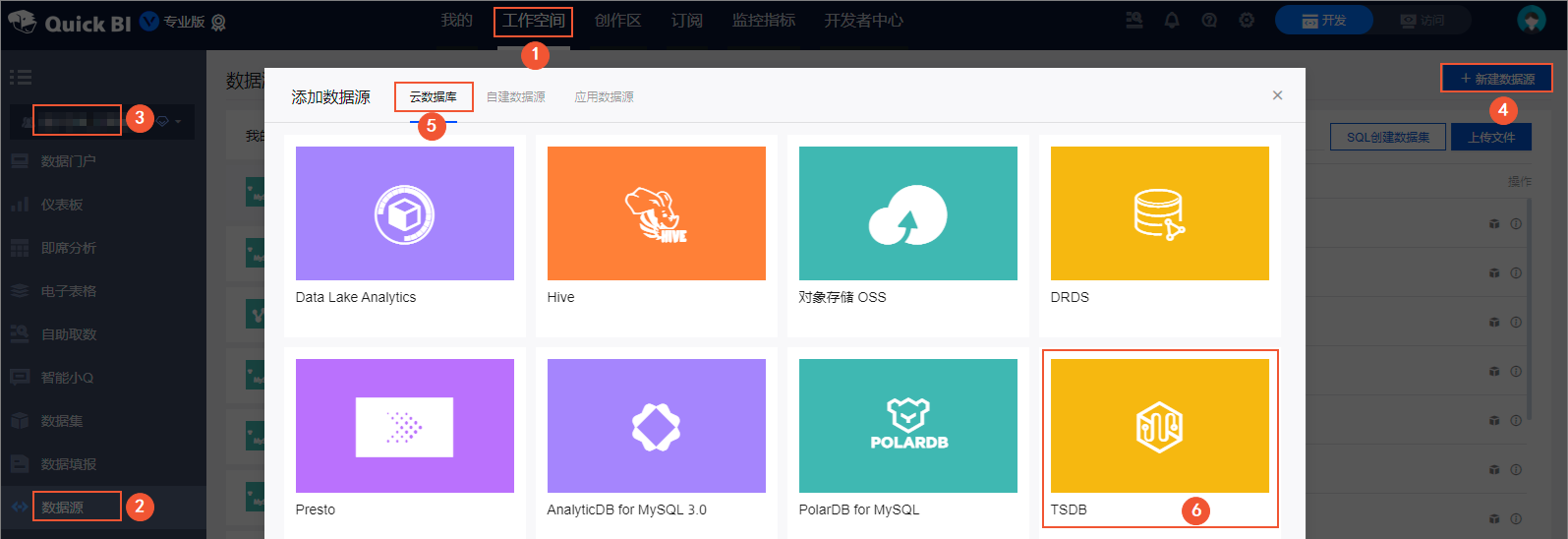
Task: Select the 云数据库 tab
Action: (x=434, y=96)
